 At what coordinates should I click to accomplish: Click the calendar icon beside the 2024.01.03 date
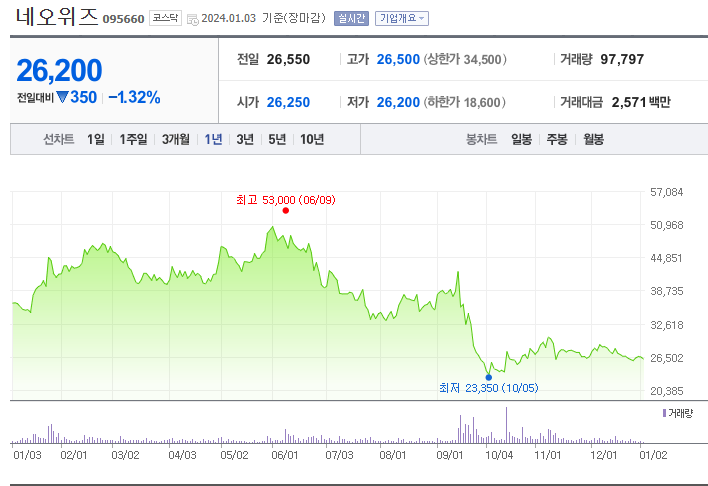(x=193, y=20)
